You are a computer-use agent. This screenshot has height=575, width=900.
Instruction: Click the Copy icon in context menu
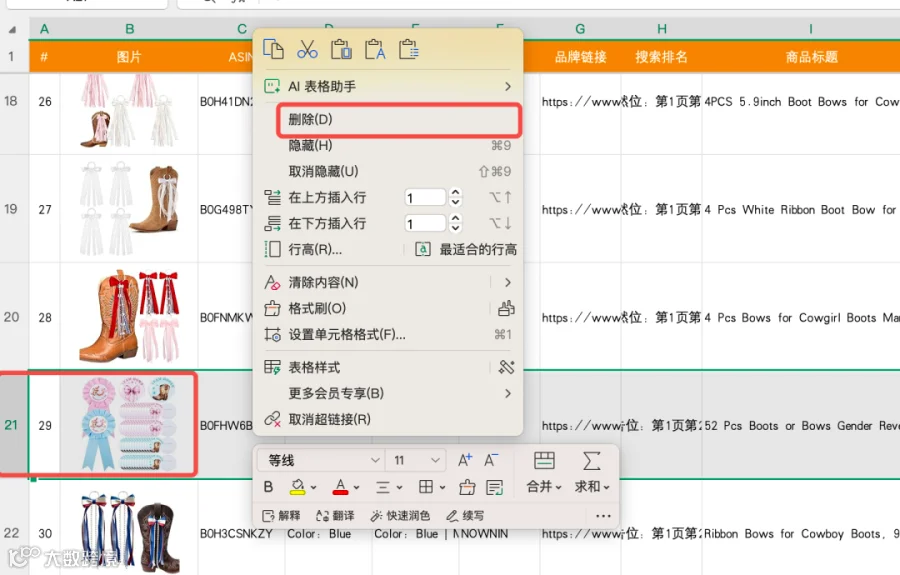pos(273,50)
